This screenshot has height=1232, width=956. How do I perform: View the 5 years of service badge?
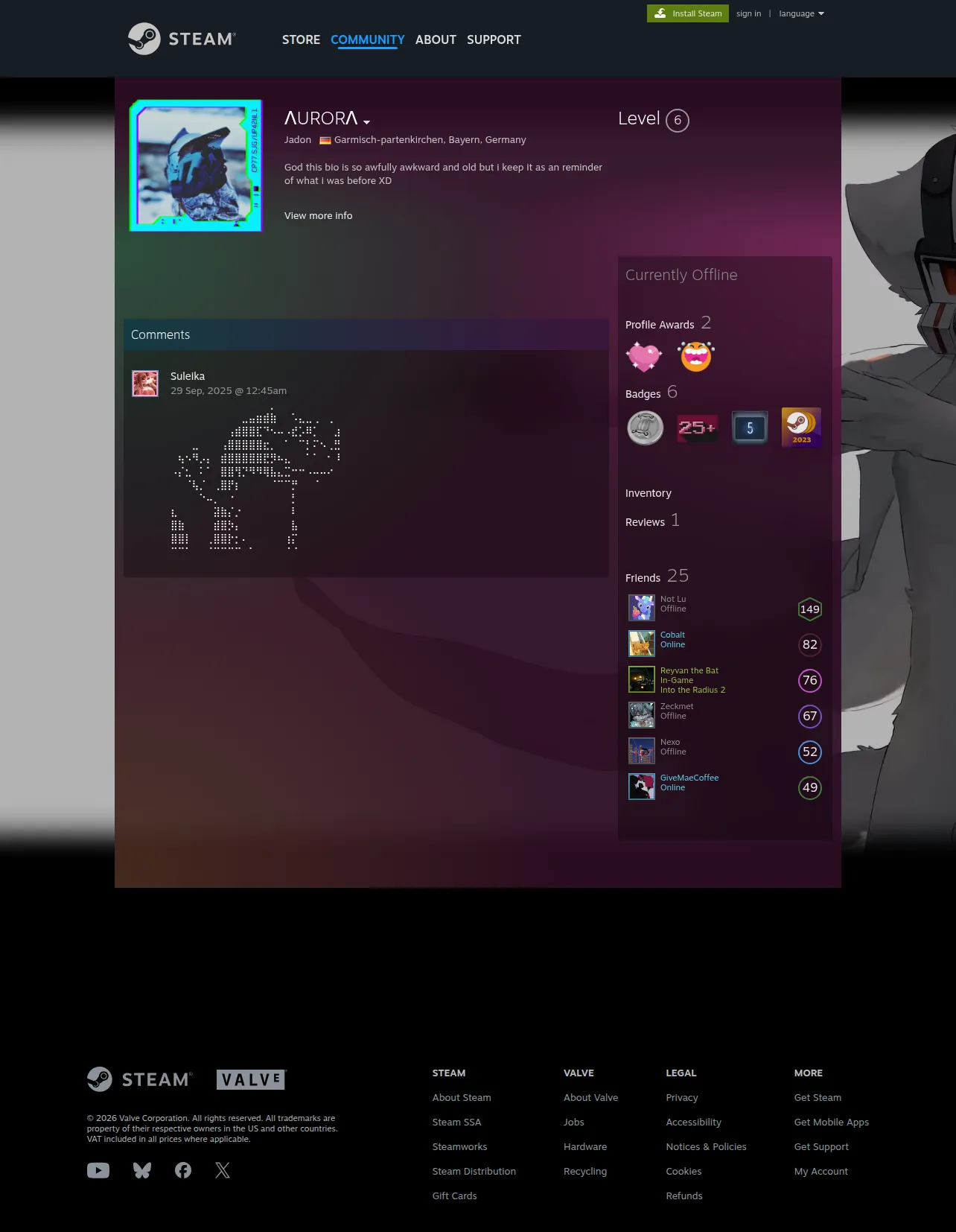(x=750, y=428)
